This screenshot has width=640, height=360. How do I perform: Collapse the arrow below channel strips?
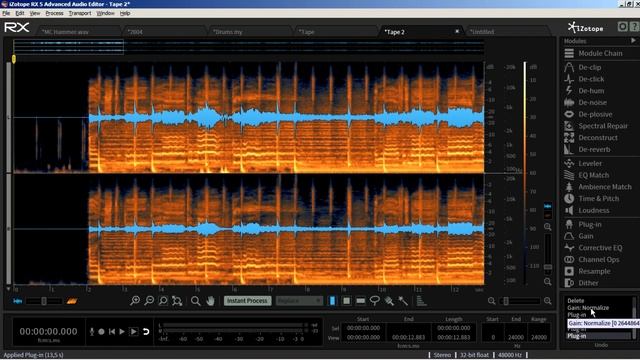[9, 289]
